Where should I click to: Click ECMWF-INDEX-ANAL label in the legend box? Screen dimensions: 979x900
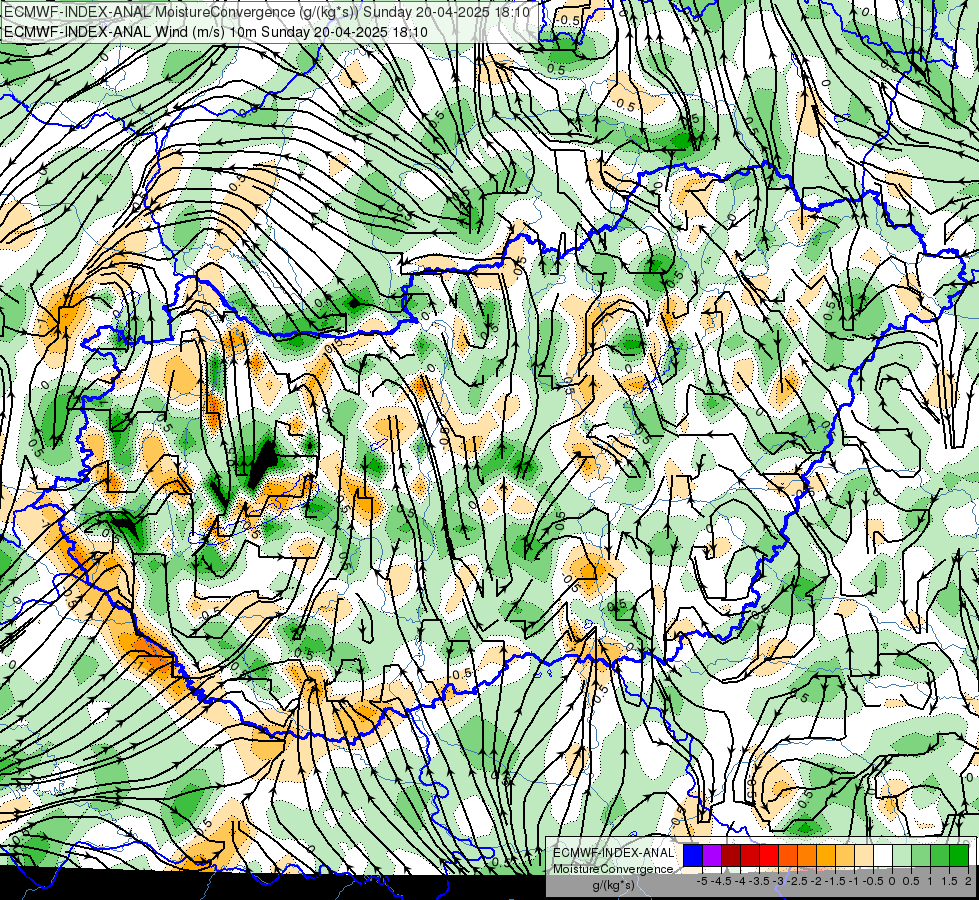coord(613,853)
